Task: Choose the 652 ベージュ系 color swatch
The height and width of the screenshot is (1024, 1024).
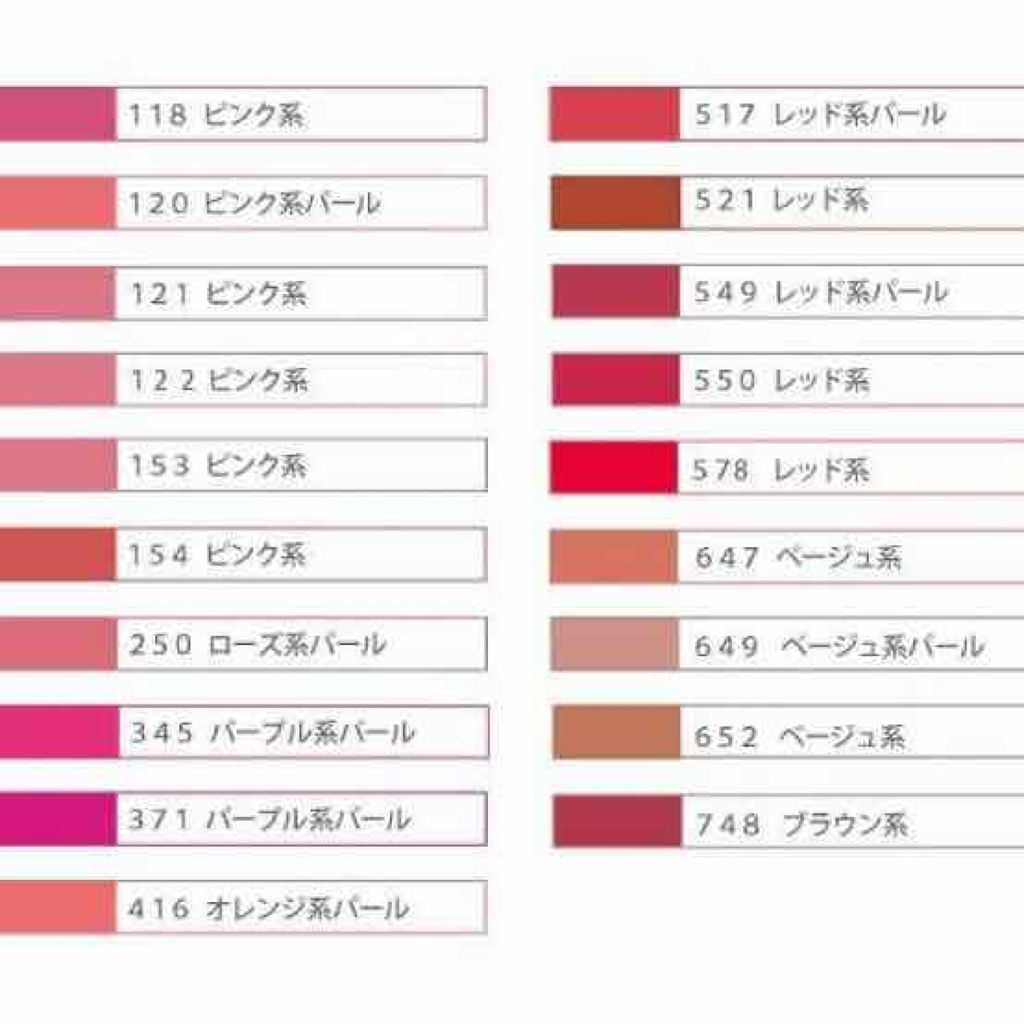Action: (x=614, y=733)
